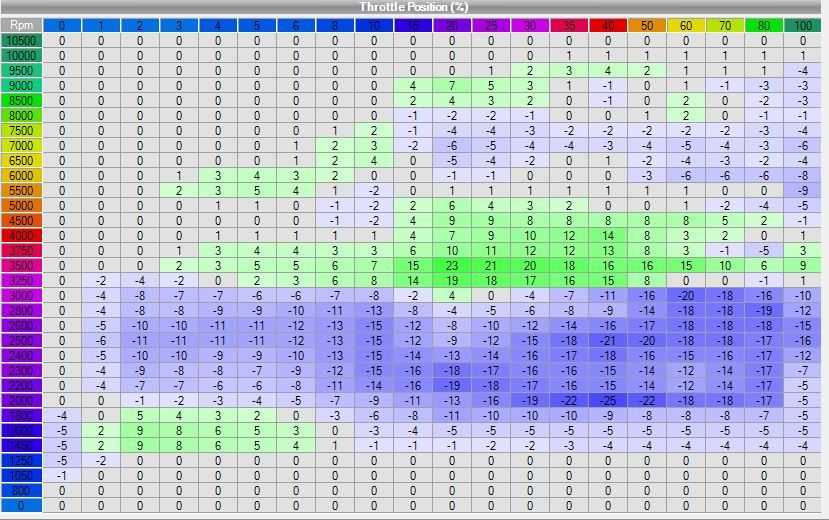Select the 10500 Rpm row header
Image resolution: width=829 pixels, height=520 pixels.
coord(21,40)
